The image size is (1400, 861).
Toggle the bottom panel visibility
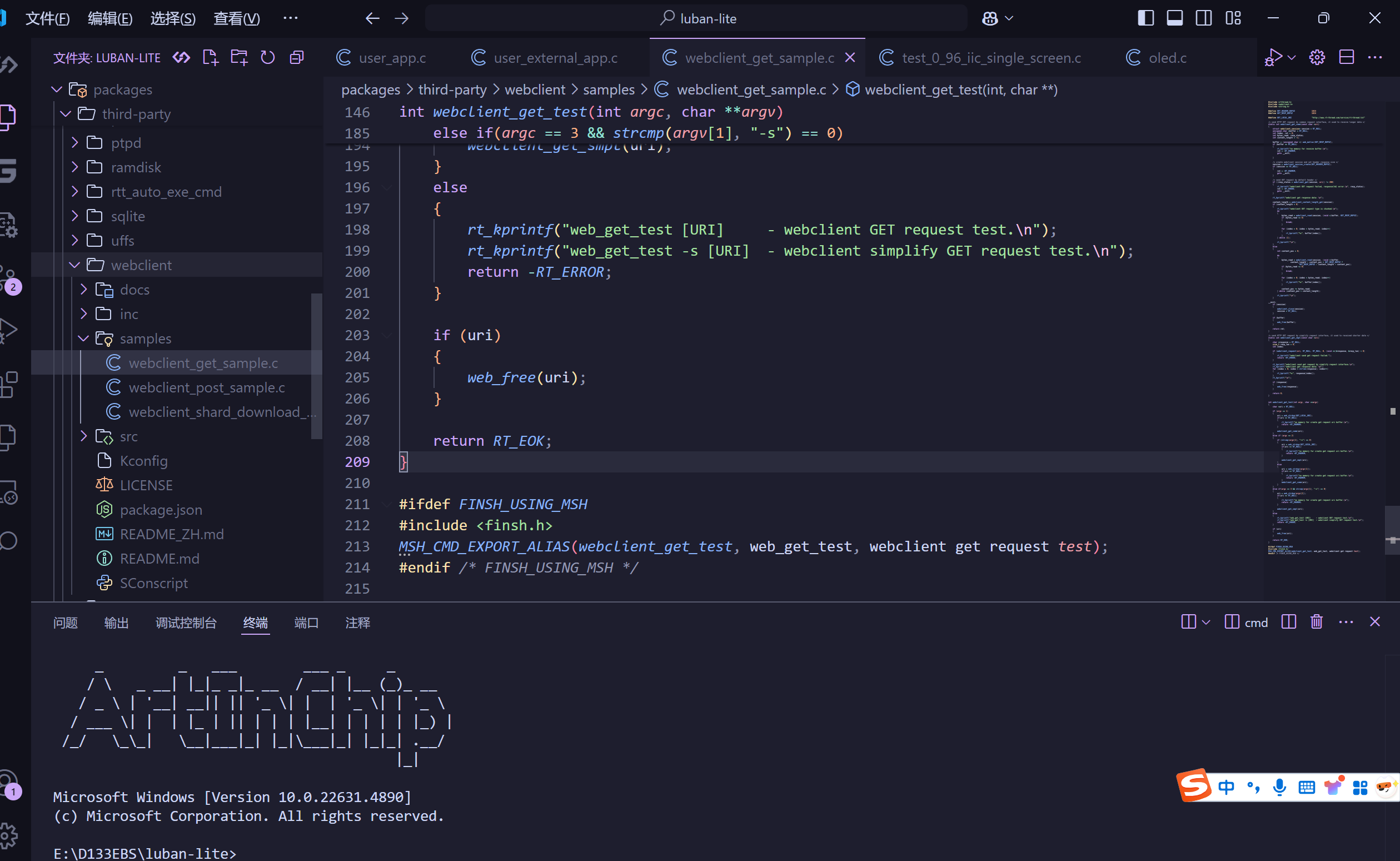[1174, 18]
